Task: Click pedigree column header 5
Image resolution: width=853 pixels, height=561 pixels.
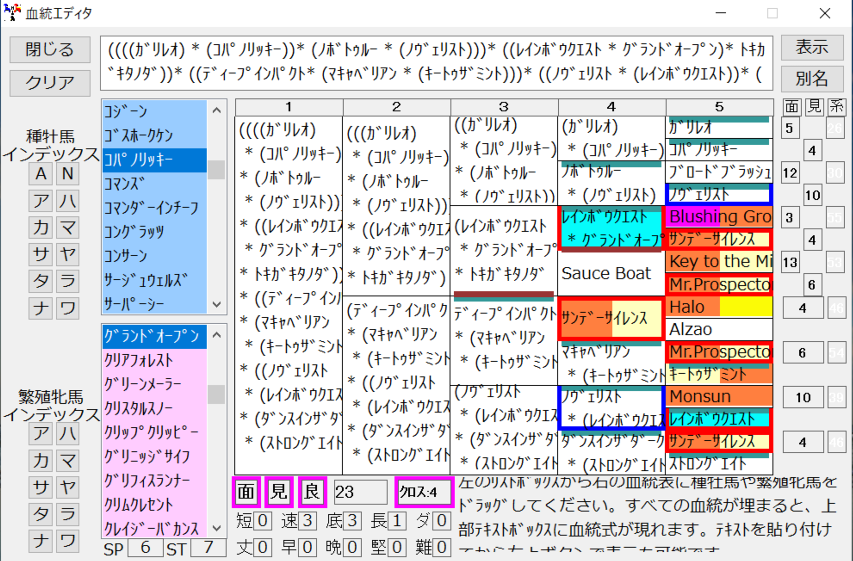Action: [719, 107]
